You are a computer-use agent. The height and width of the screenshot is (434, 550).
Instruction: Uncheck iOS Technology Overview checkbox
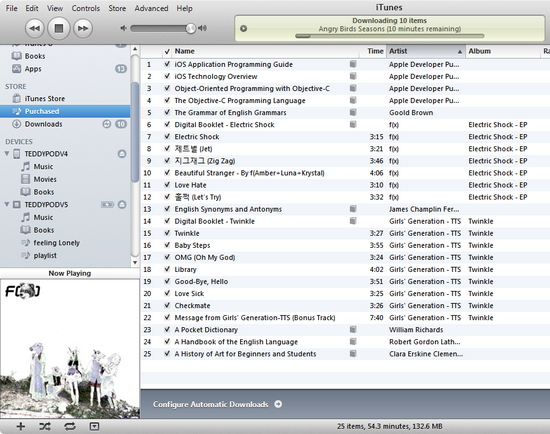pos(167,76)
